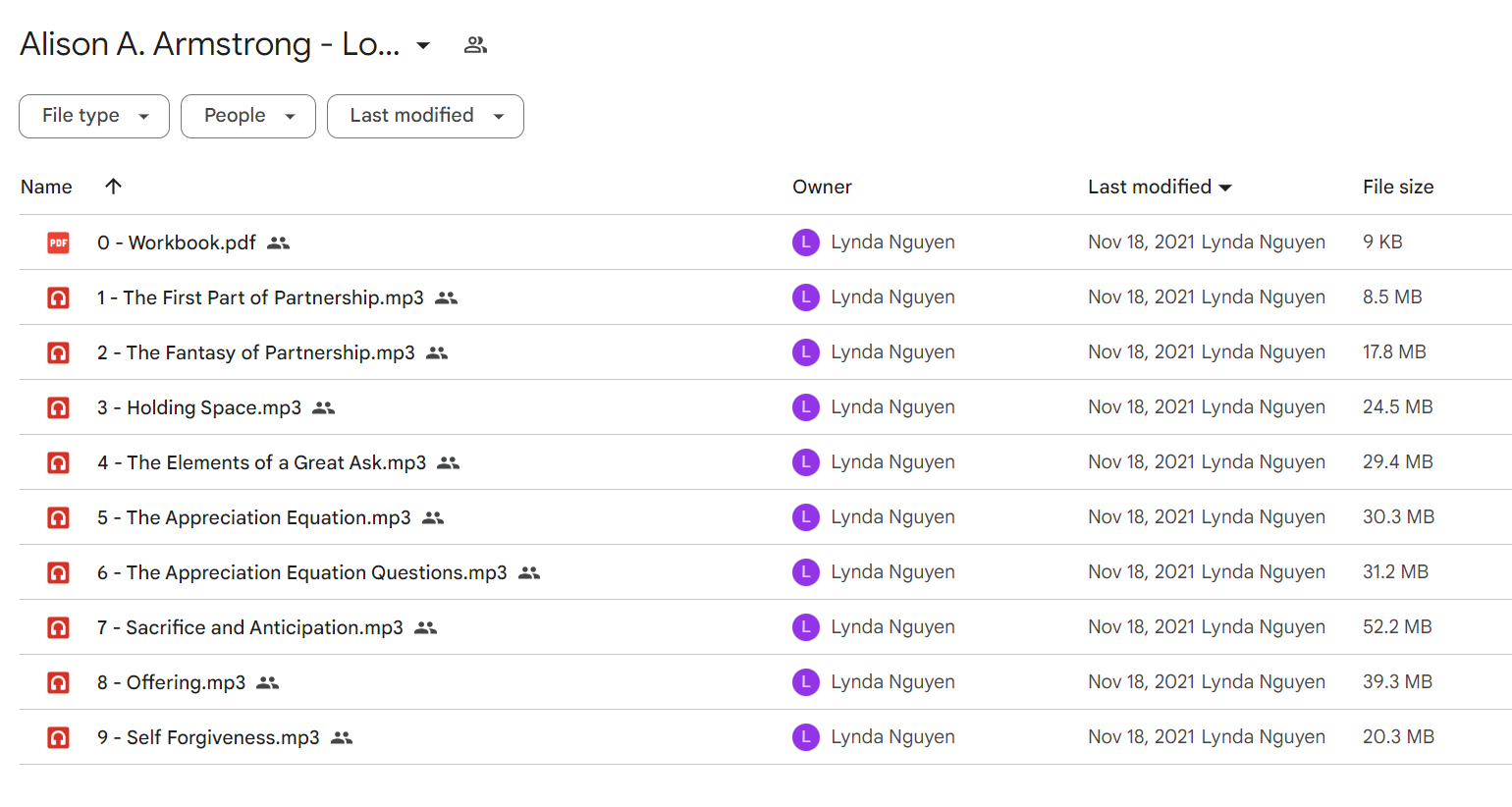Open 5 - The Appreciation Equation.mp3
Viewport: 1512px width, 807px height.
(254, 517)
